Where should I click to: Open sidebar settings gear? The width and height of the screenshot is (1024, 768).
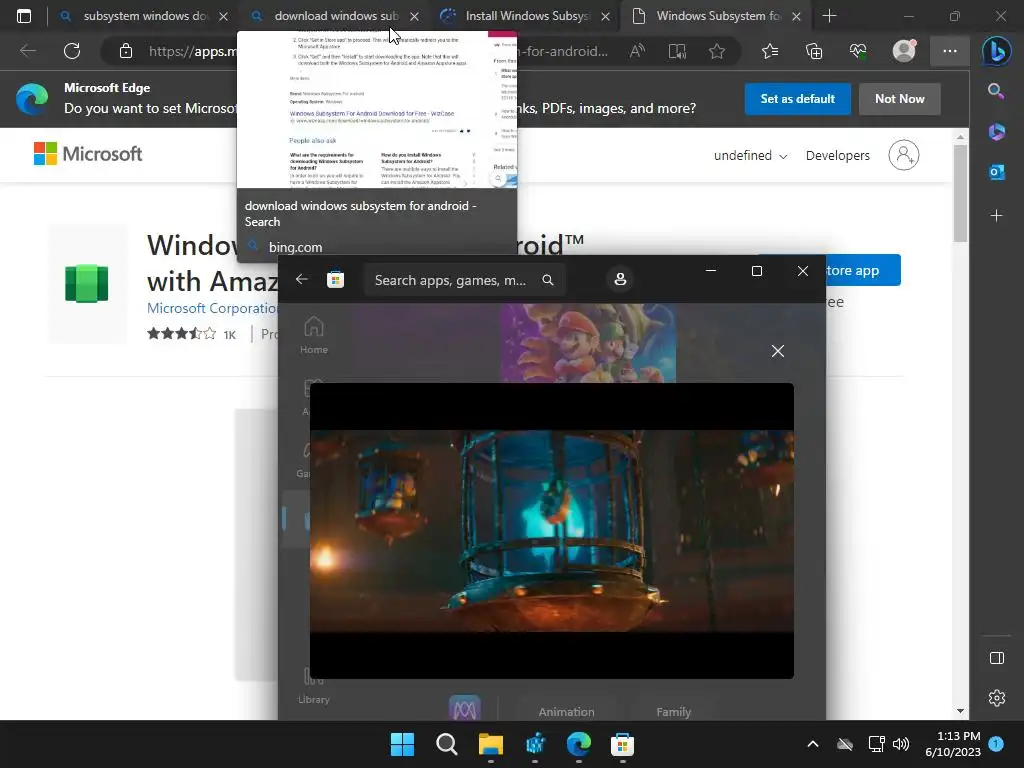(997, 698)
